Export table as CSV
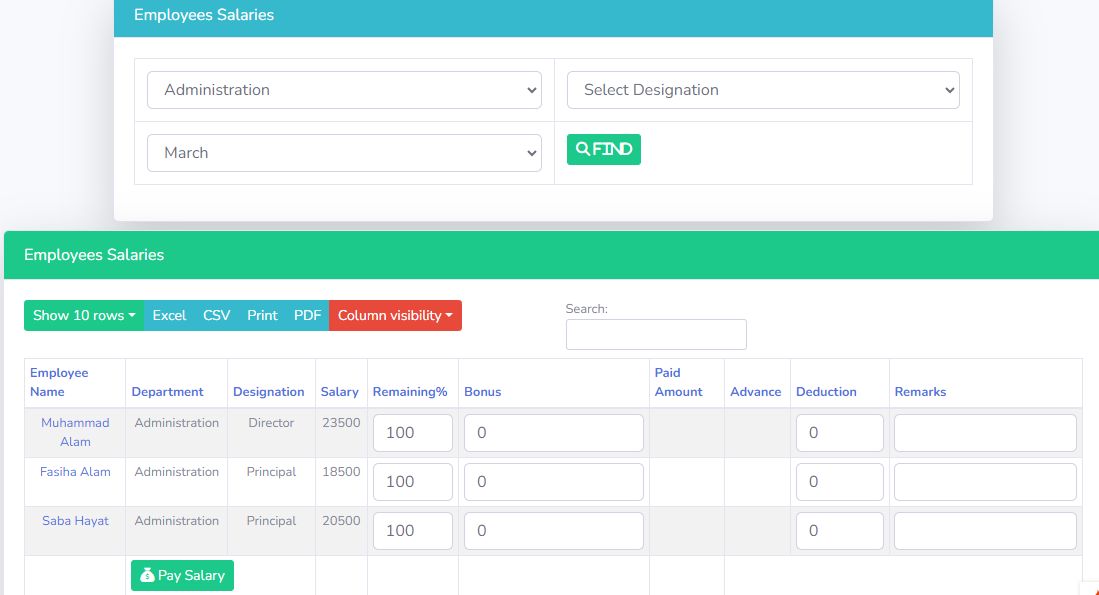 coord(216,315)
